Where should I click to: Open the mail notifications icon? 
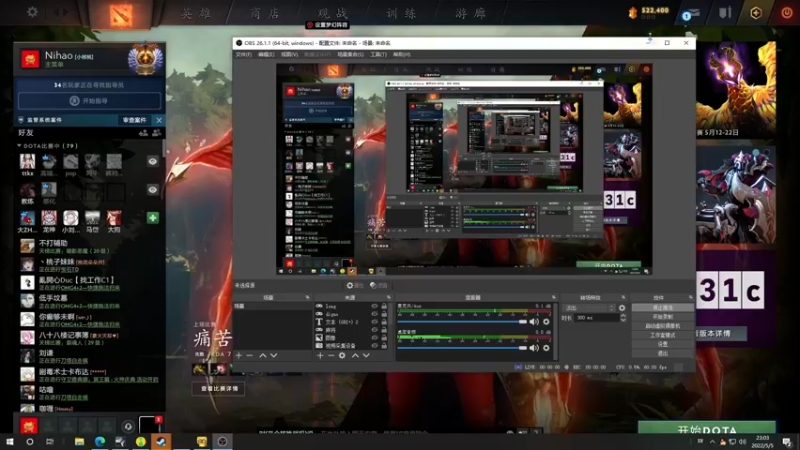tap(691, 13)
